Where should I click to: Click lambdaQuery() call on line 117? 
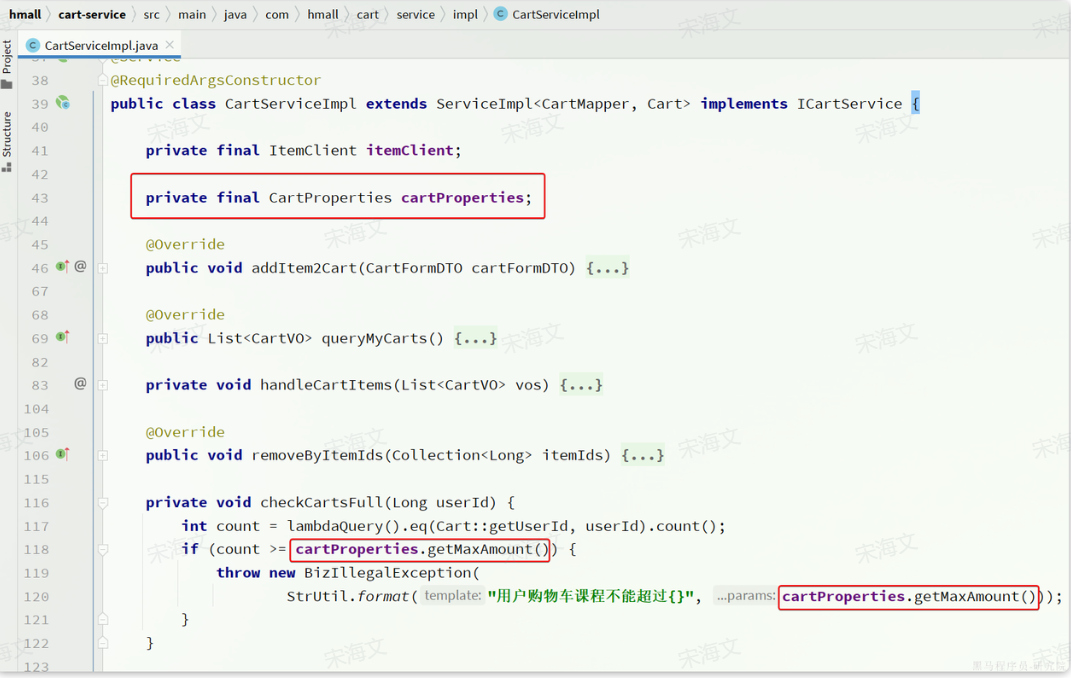tap(344, 526)
